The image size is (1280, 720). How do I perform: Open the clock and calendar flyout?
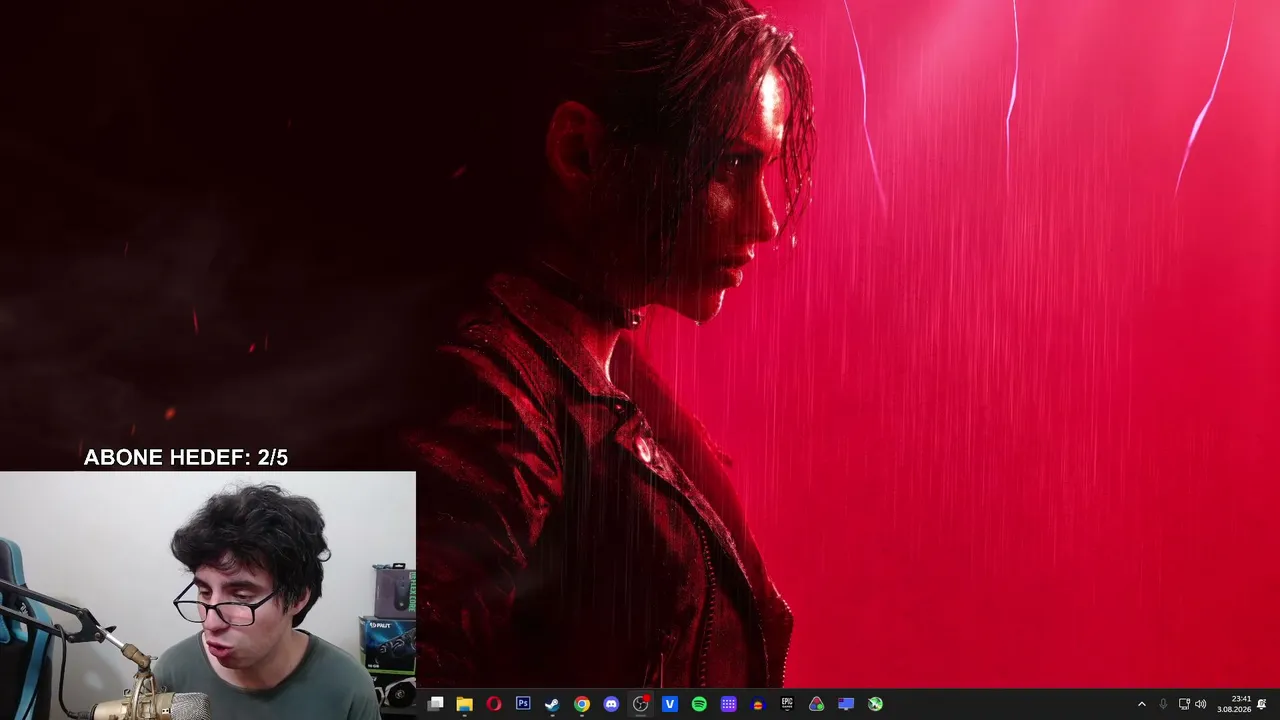pyautogui.click(x=1234, y=704)
